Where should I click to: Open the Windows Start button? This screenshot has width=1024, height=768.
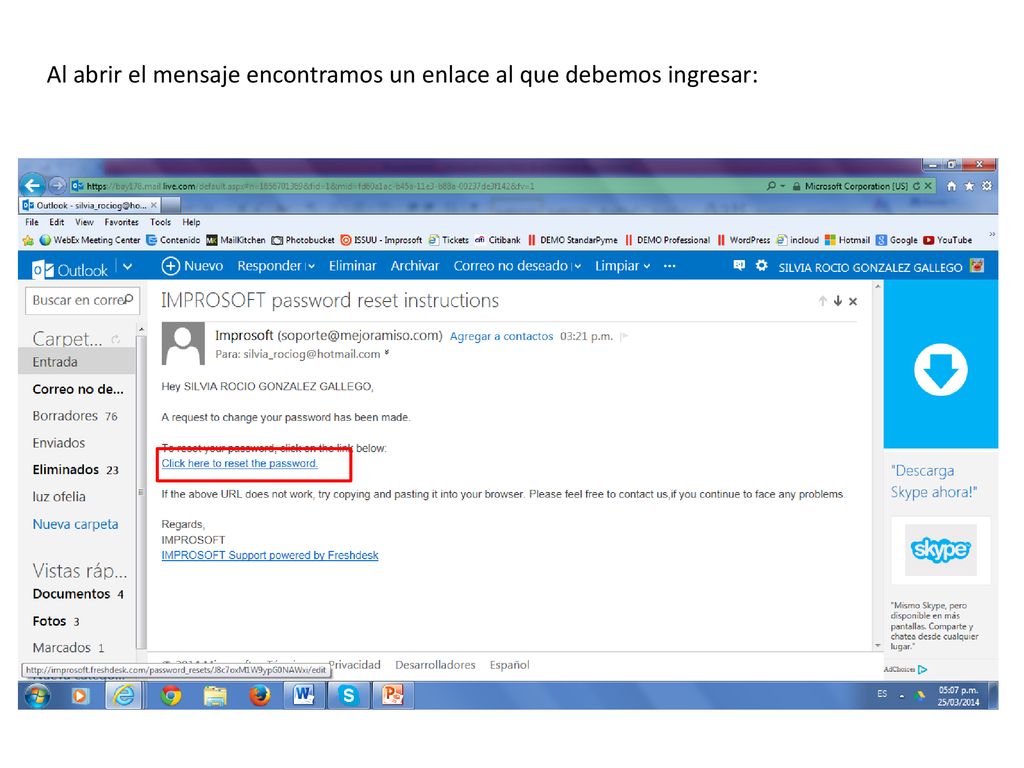click(37, 696)
